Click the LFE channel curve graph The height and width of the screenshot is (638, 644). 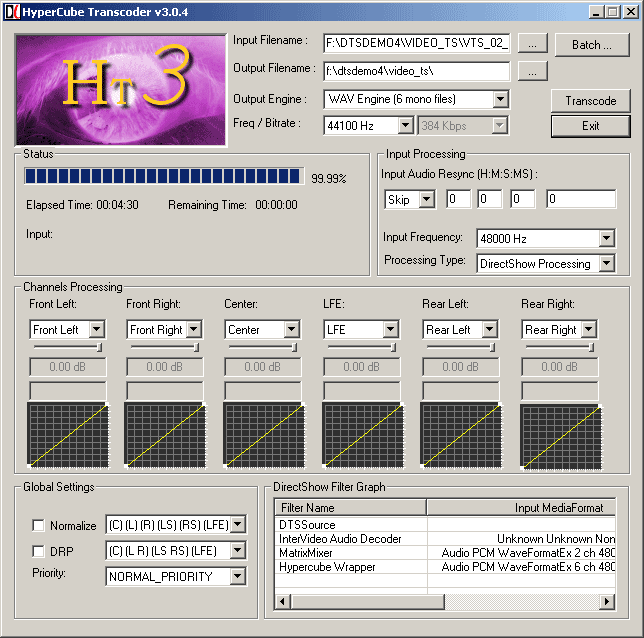pyautogui.click(x=361, y=436)
